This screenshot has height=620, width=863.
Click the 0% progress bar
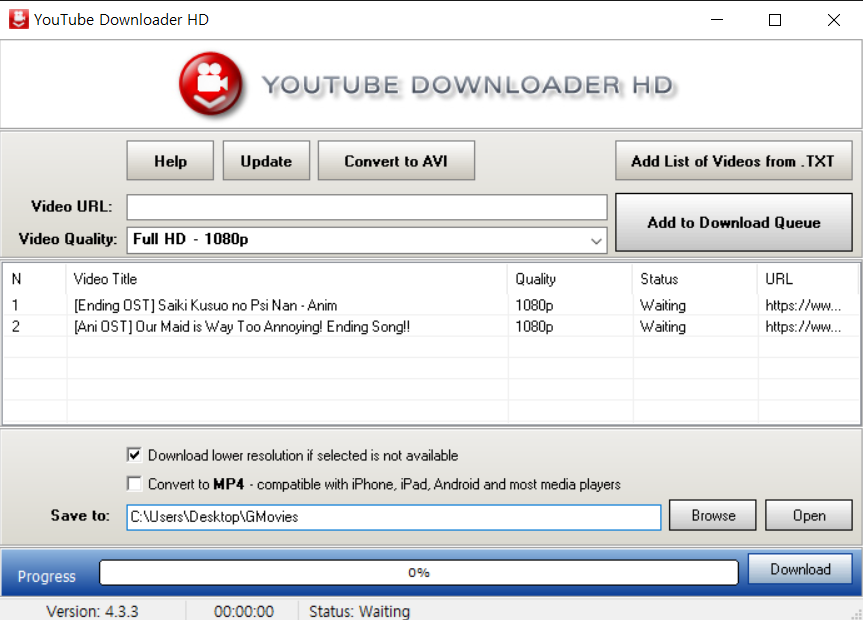click(419, 573)
